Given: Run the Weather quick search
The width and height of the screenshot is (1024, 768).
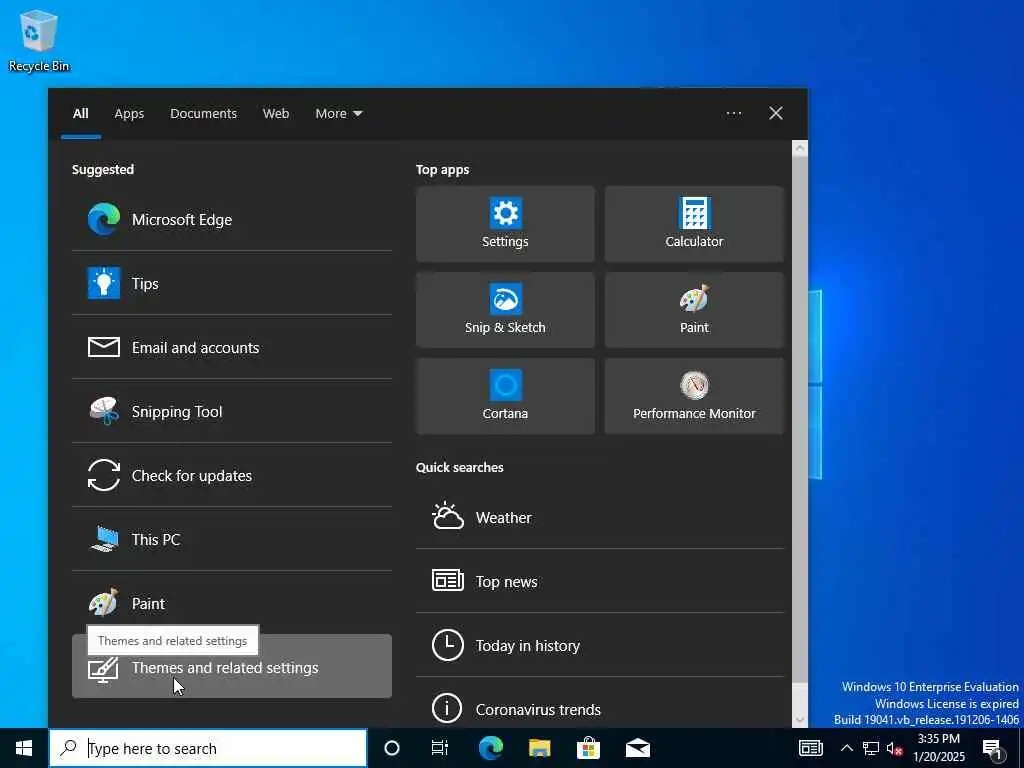Looking at the screenshot, I should (600, 517).
